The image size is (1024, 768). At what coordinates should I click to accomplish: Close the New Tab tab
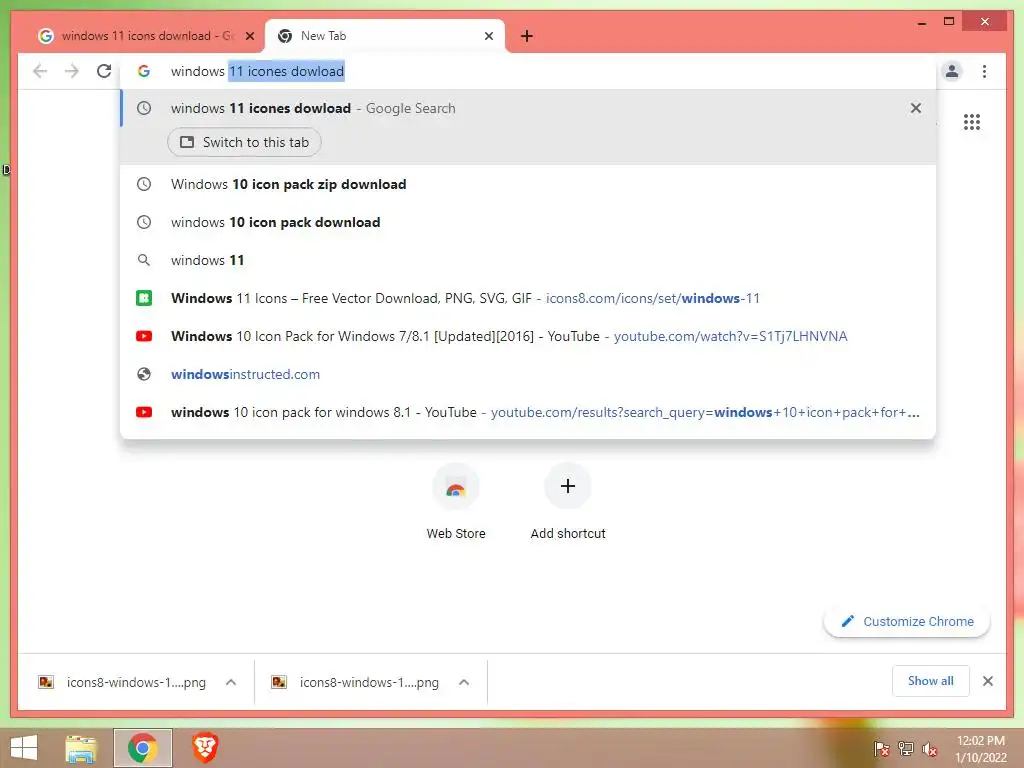(x=488, y=36)
